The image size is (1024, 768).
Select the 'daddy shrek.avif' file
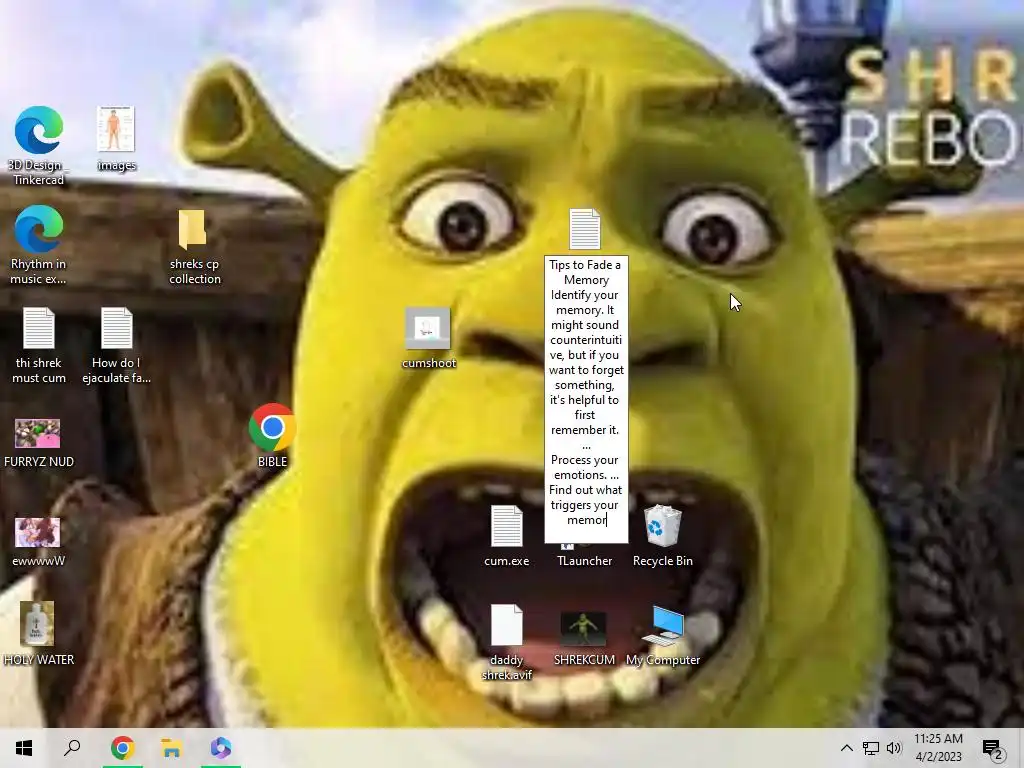507,641
